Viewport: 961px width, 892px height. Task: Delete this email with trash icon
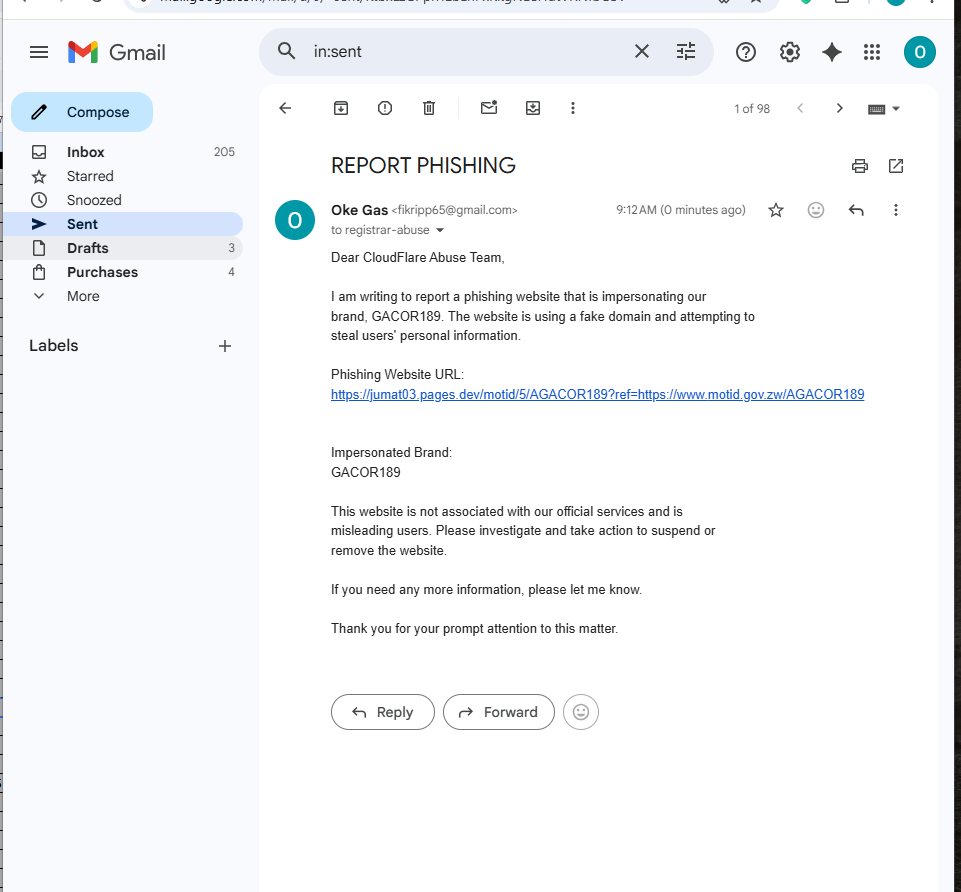pos(429,109)
